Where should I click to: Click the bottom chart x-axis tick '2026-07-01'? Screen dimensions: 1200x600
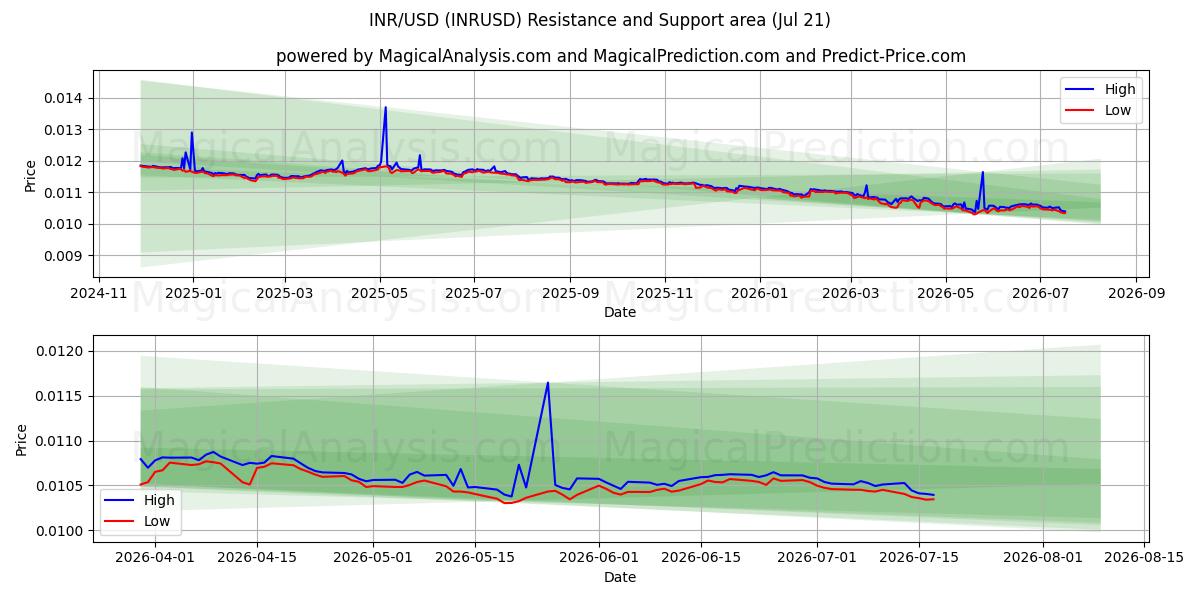point(817,559)
